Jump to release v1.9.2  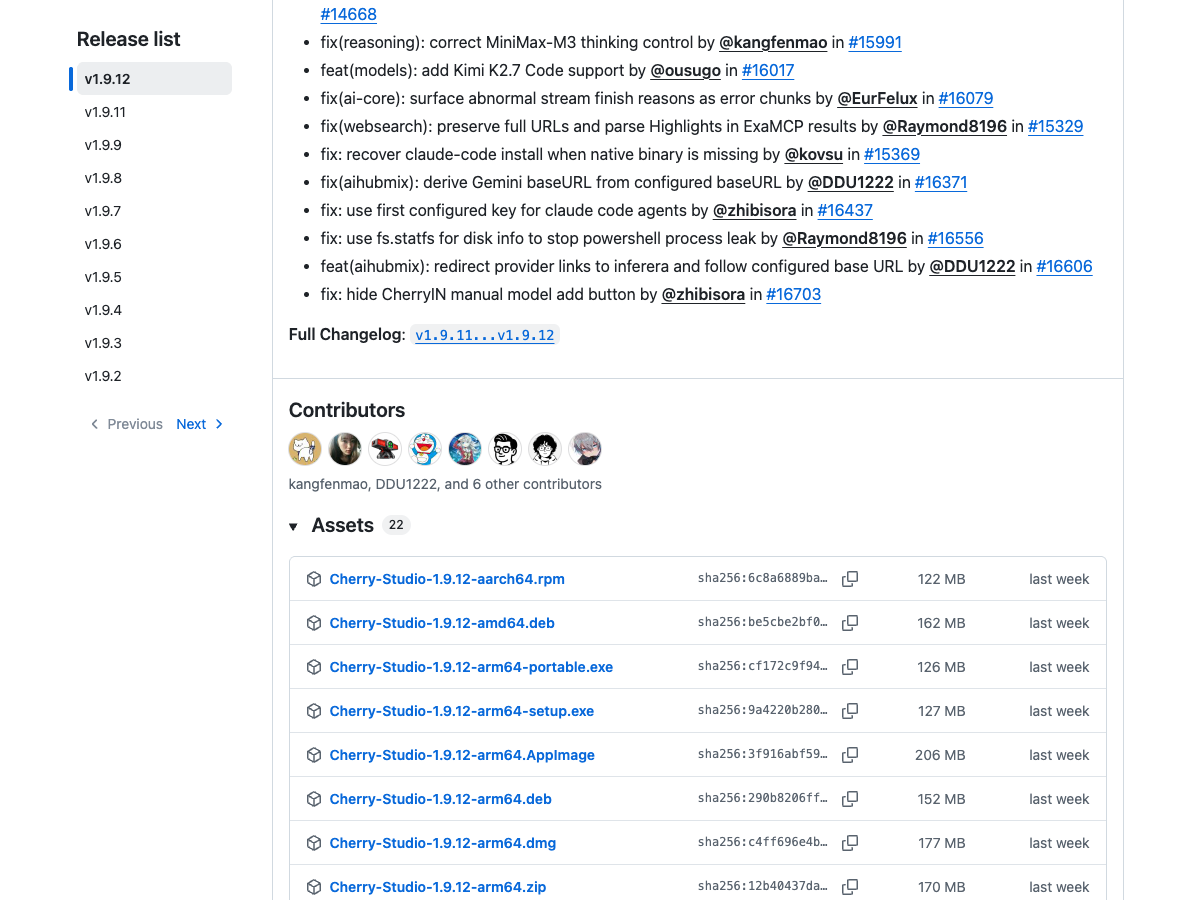[x=154, y=376]
